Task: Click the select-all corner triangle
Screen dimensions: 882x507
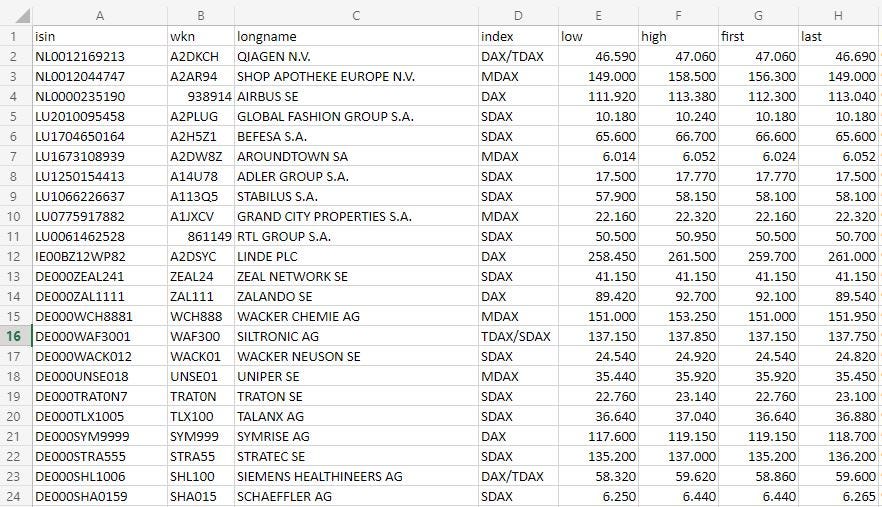Action: 22,16
